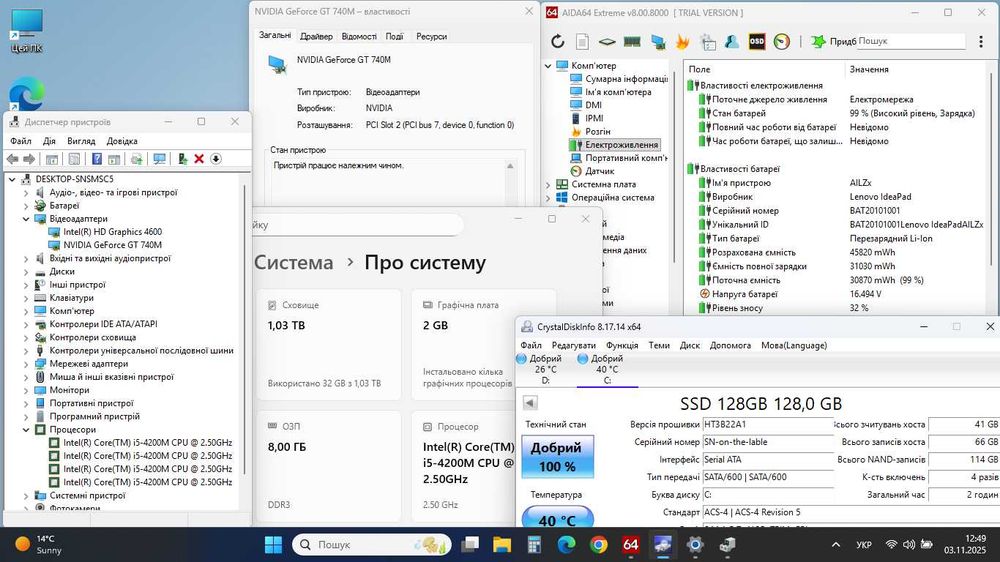Open the Довідка menu in Device Manager
Screen dimensions: 1000x562
(x=122, y=141)
